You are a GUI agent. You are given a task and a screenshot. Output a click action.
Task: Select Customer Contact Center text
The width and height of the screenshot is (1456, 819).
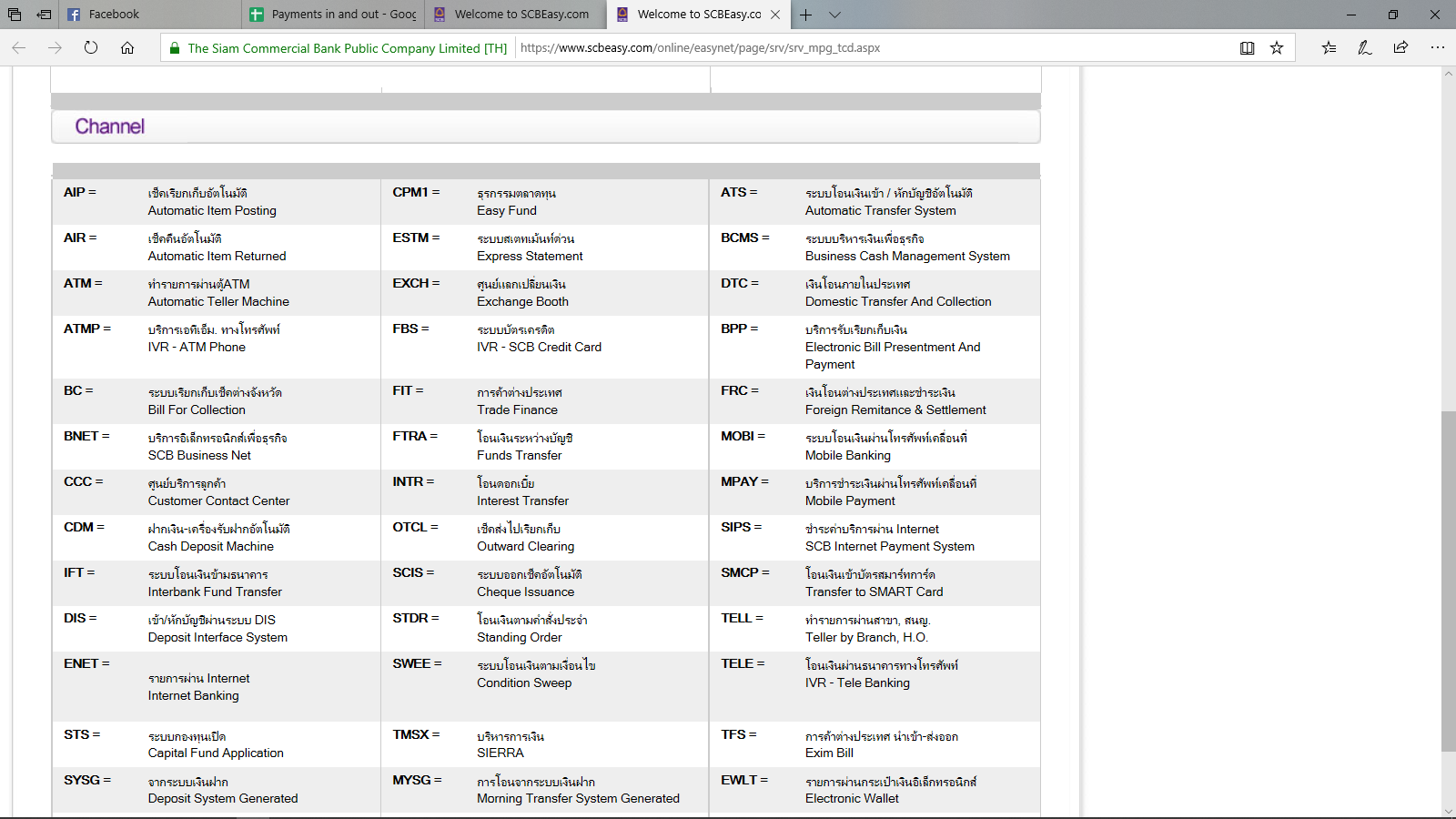[x=218, y=500]
